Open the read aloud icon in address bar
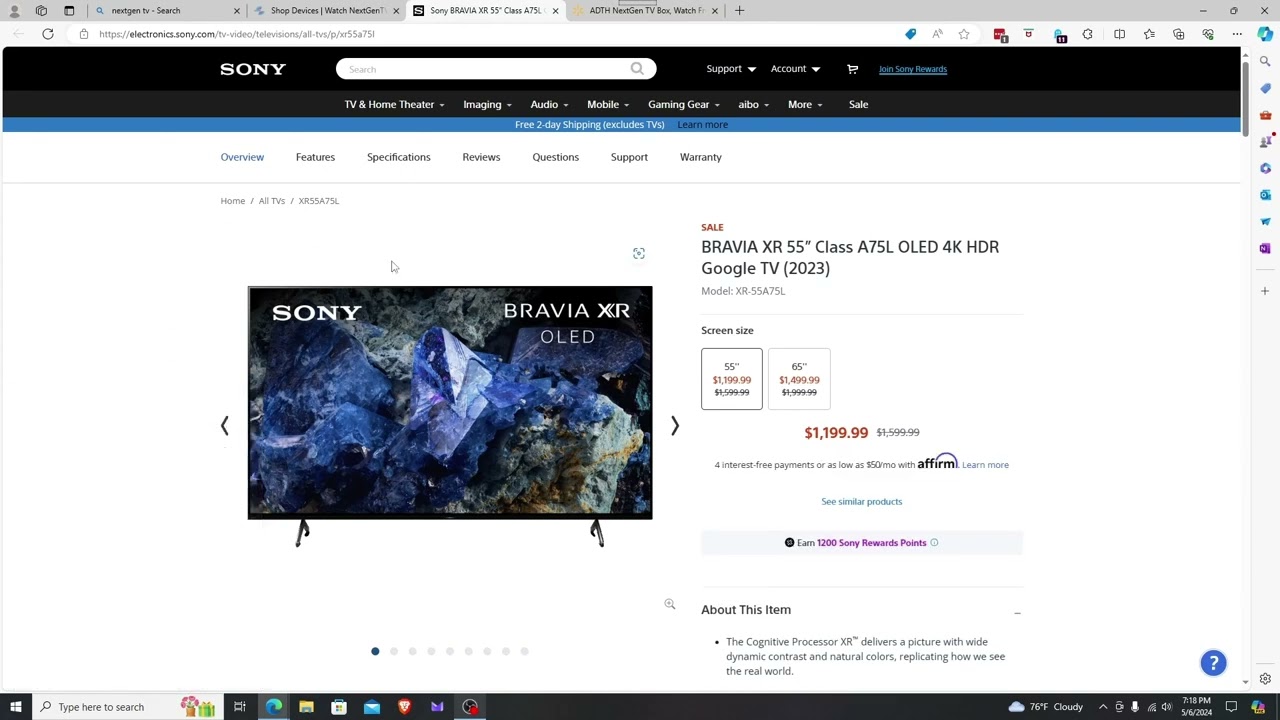 pyautogui.click(x=937, y=34)
